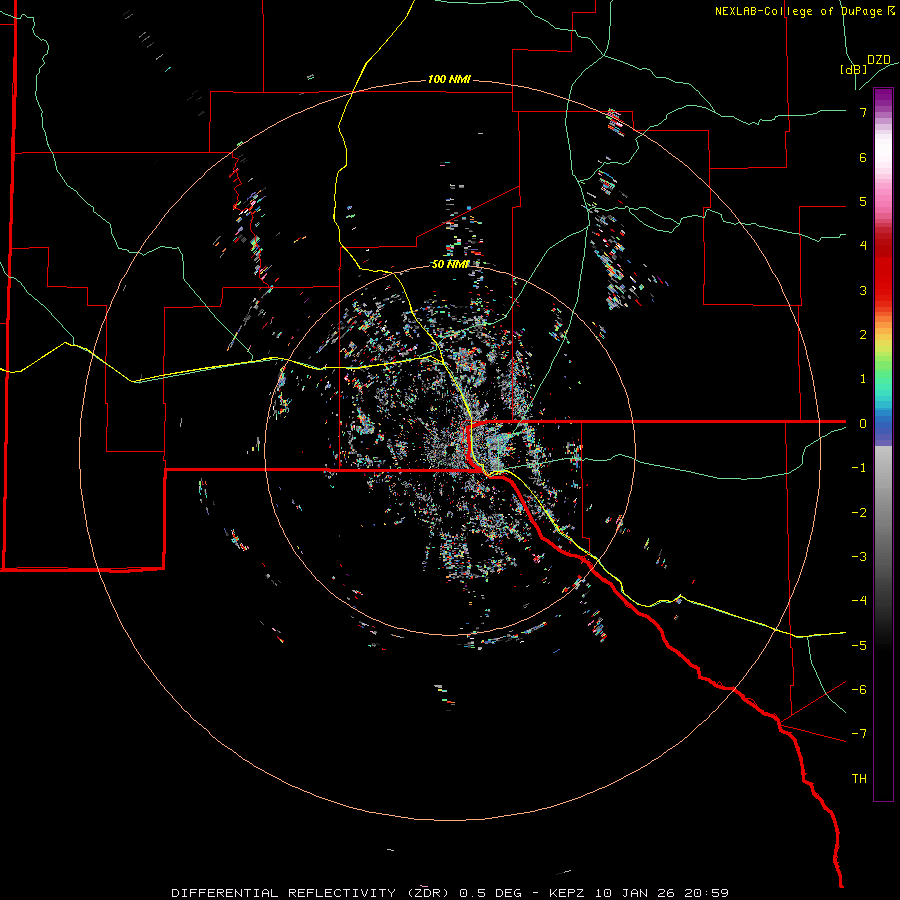This screenshot has height=900, width=900.
Task: Click the 50 NMI range ring label
Action: point(450,264)
